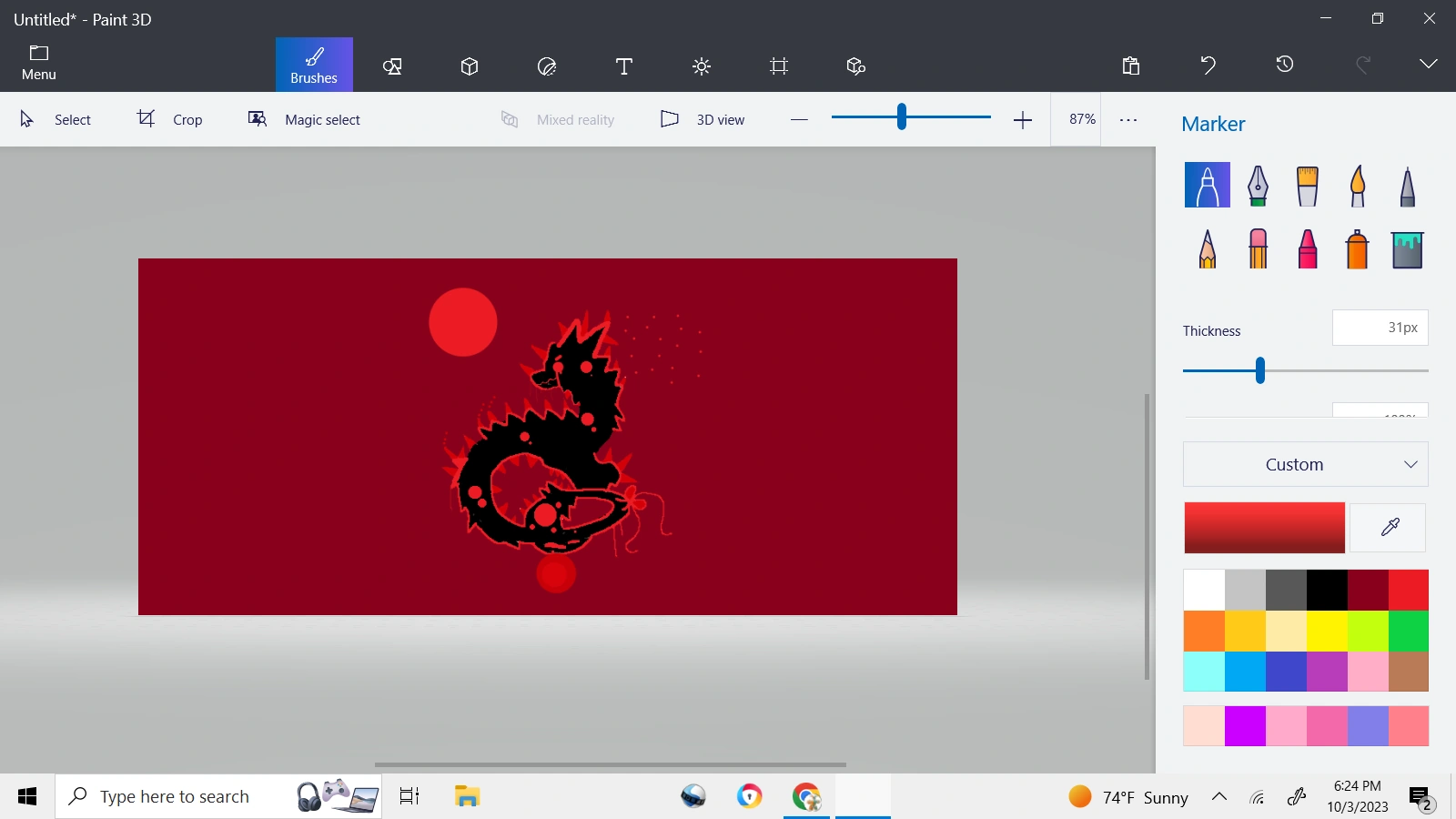
Task: Select the orange color swatch
Action: [1205, 631]
